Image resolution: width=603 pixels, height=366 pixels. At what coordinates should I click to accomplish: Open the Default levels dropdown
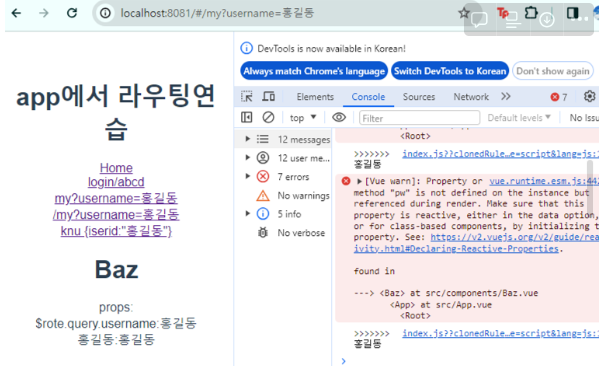[x=519, y=118]
